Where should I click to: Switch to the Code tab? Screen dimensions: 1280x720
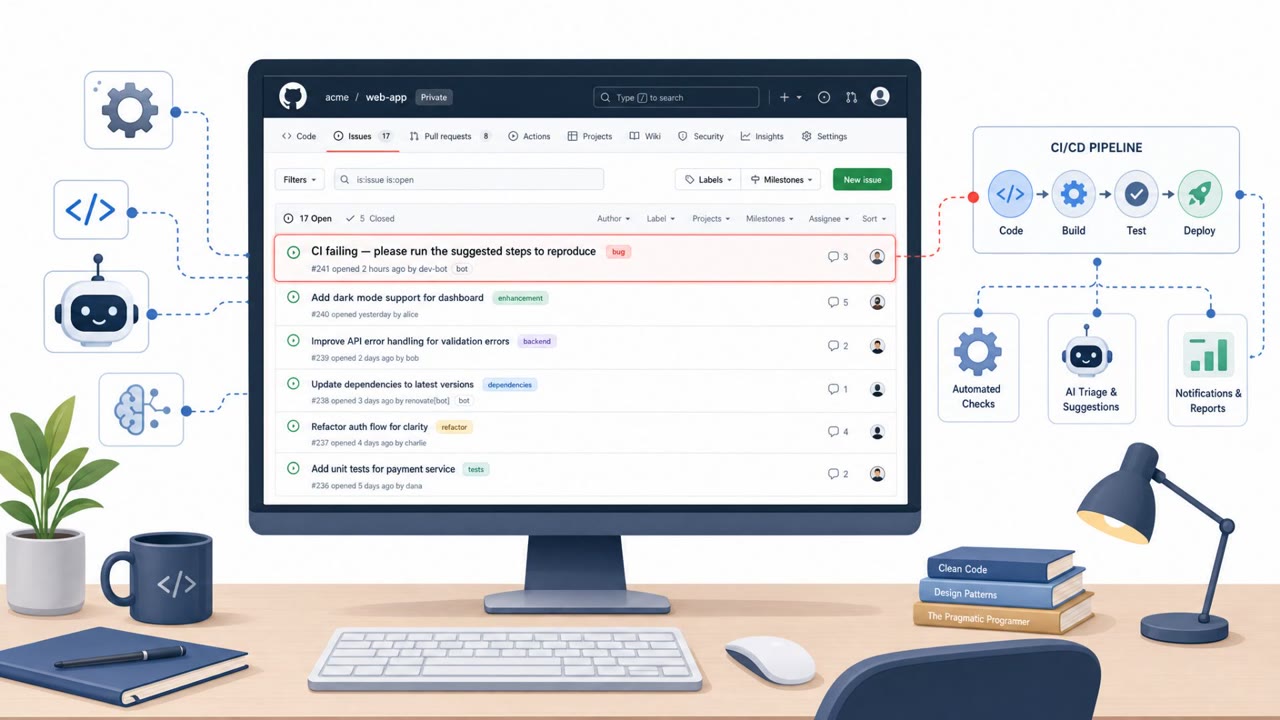(299, 136)
